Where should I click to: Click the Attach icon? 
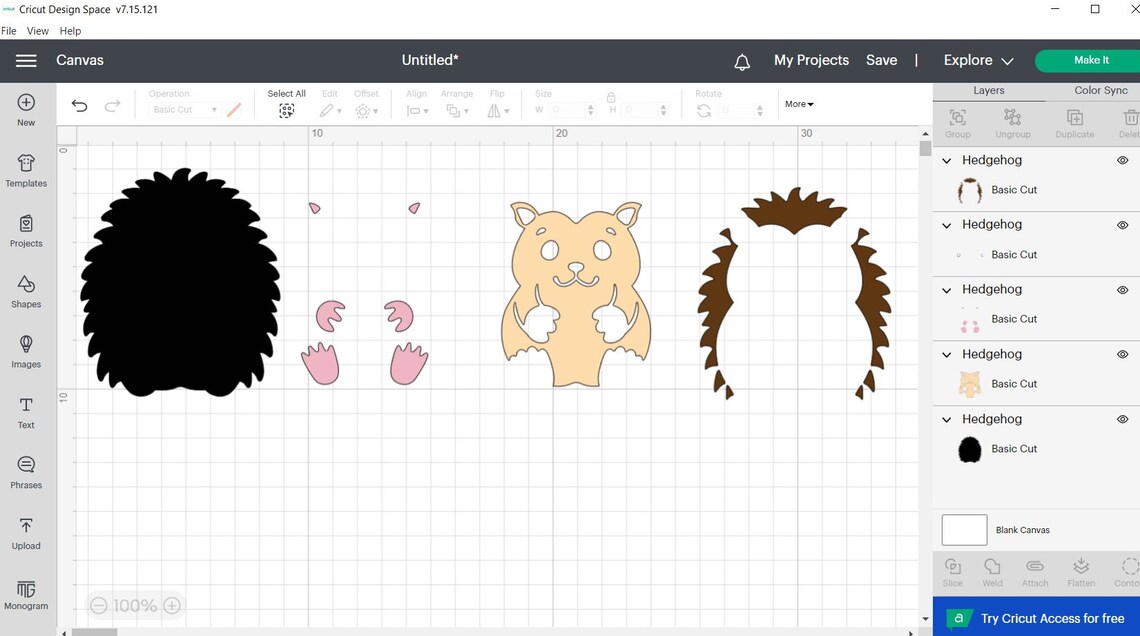tap(1035, 570)
